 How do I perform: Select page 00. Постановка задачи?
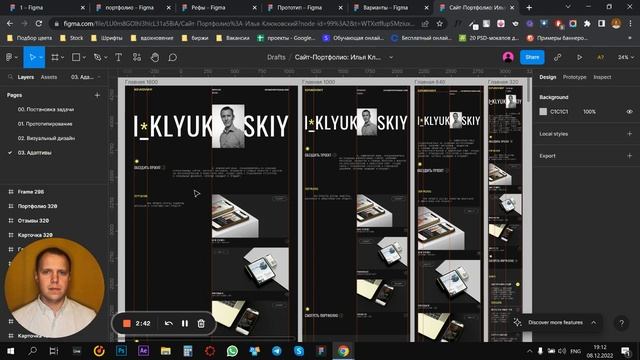(46, 109)
